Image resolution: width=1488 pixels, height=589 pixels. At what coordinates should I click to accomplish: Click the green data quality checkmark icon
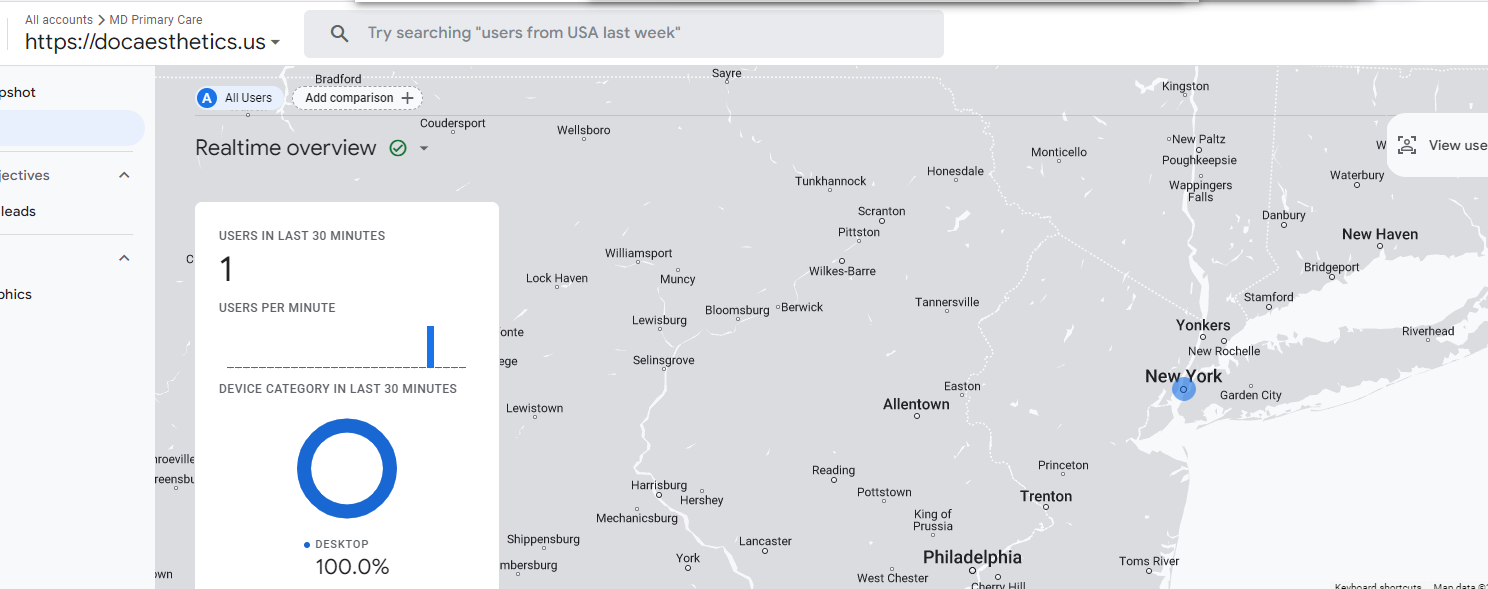tap(398, 148)
